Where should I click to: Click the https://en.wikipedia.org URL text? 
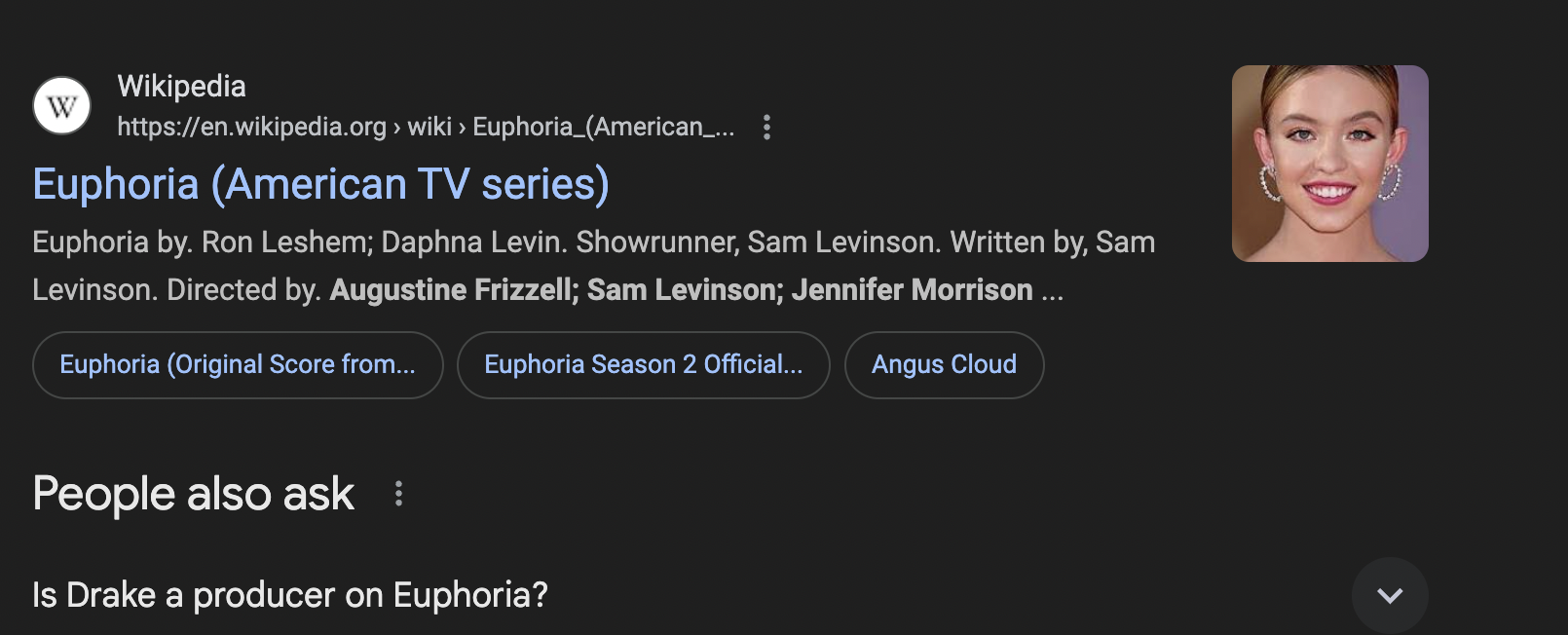click(x=251, y=128)
